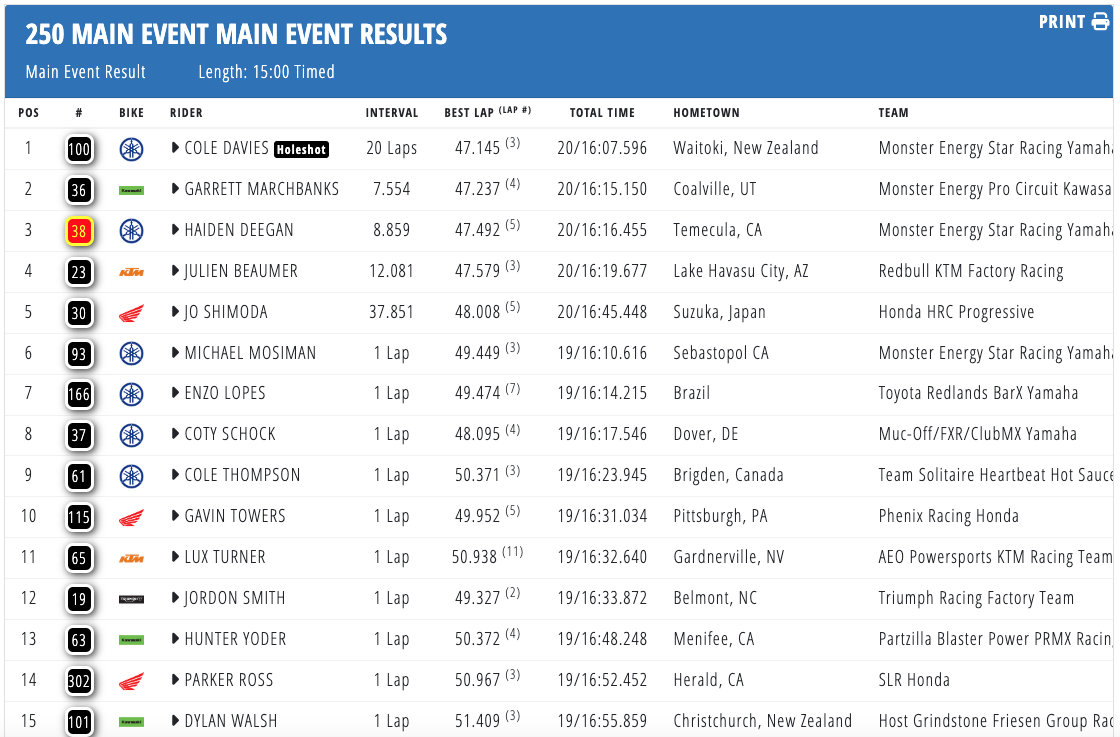Expand Haiden Deegan's row arrow
This screenshot has width=1120, height=737.
click(x=177, y=231)
